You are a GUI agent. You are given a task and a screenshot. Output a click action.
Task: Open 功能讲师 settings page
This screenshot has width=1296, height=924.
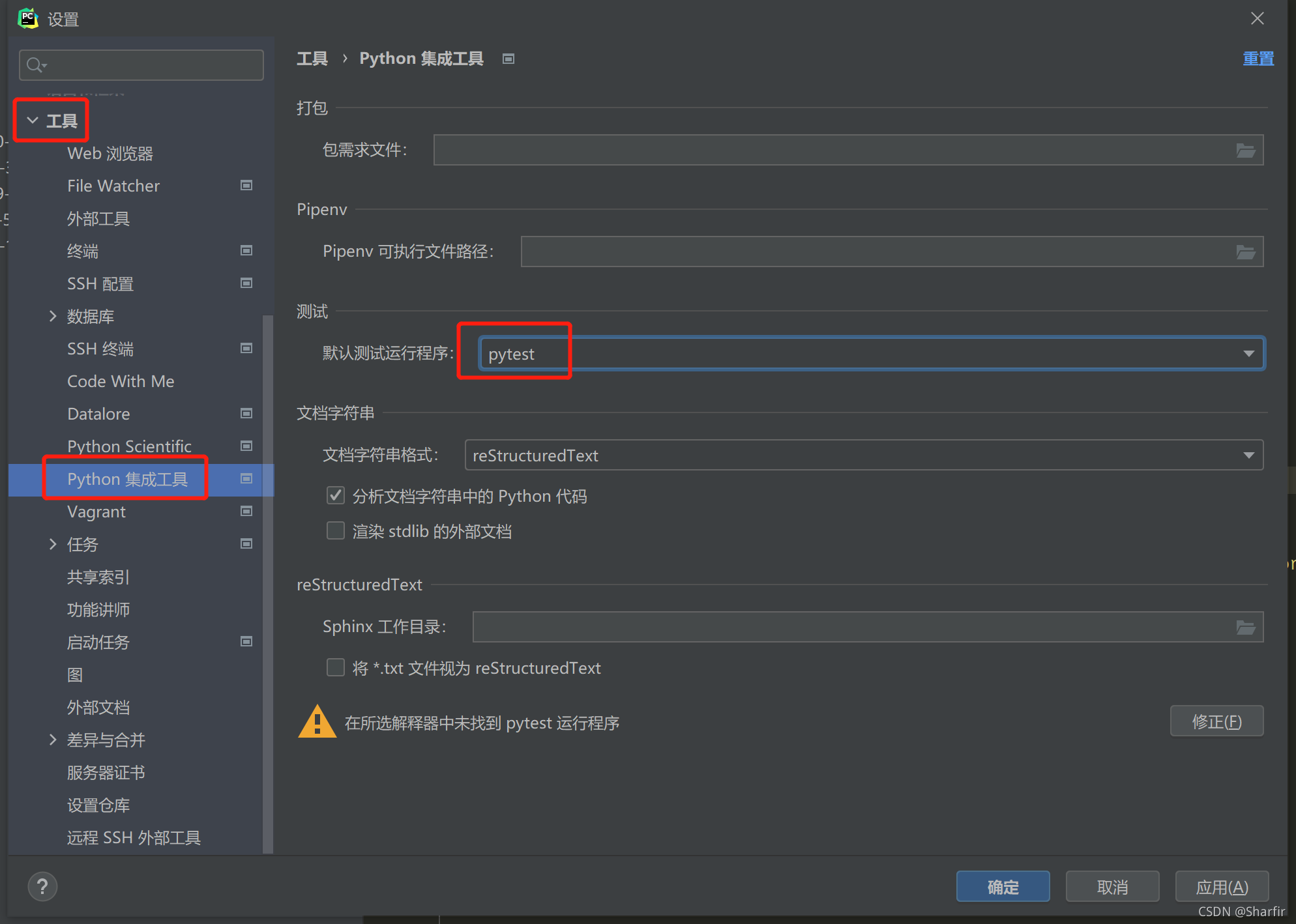point(98,610)
